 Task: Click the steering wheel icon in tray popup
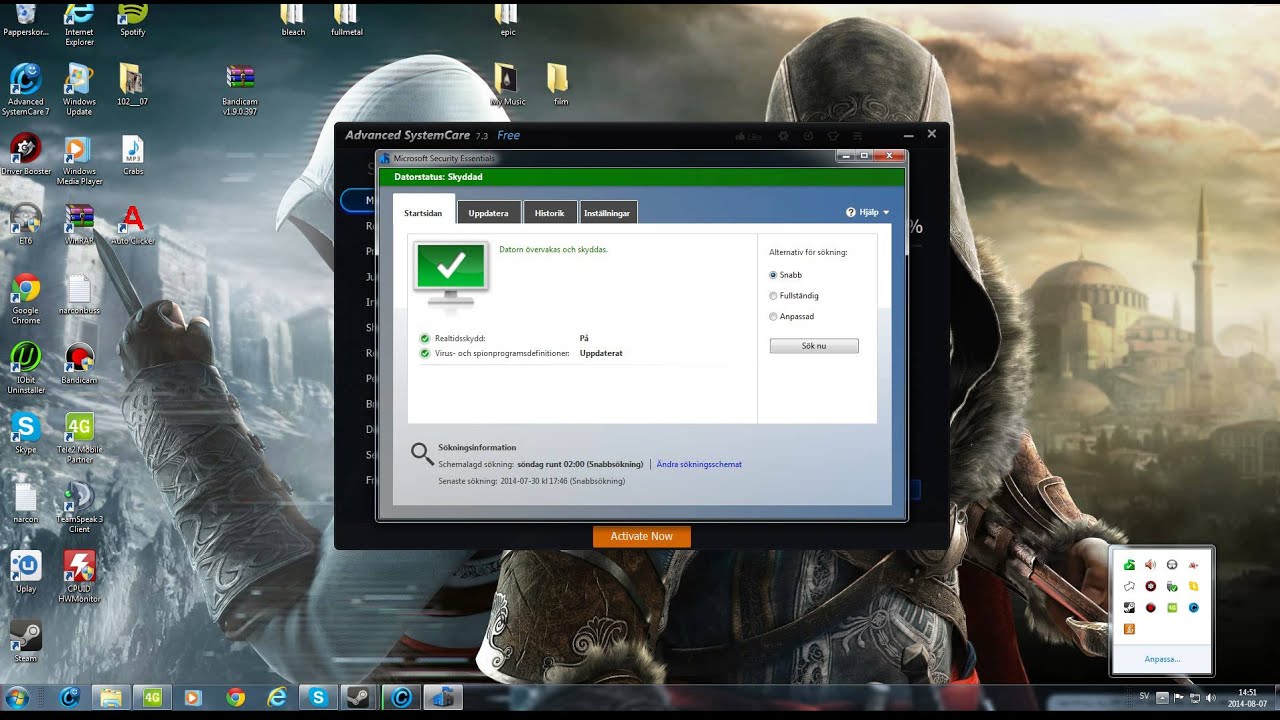tap(1172, 565)
